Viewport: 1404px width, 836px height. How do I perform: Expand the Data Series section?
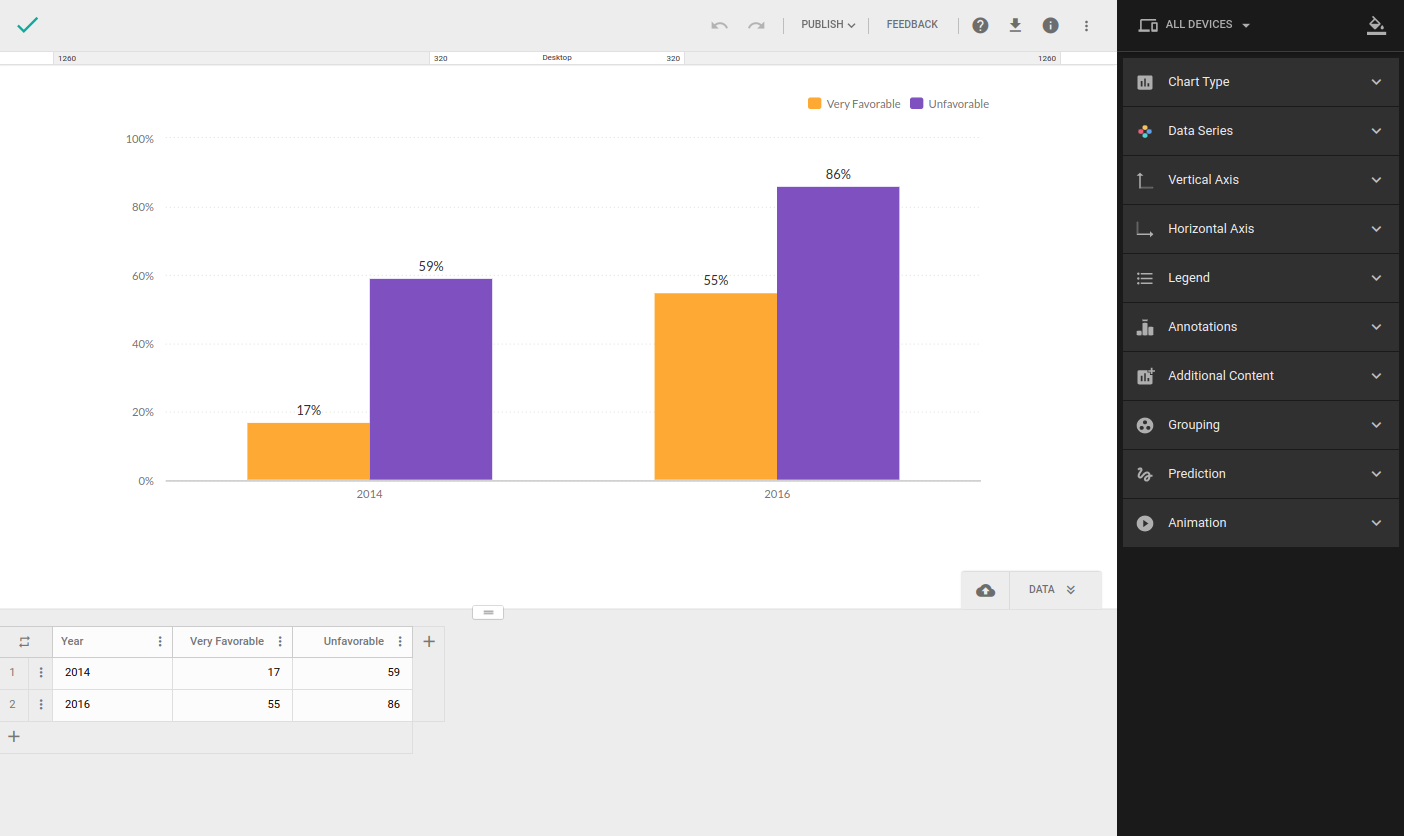[x=1260, y=131]
